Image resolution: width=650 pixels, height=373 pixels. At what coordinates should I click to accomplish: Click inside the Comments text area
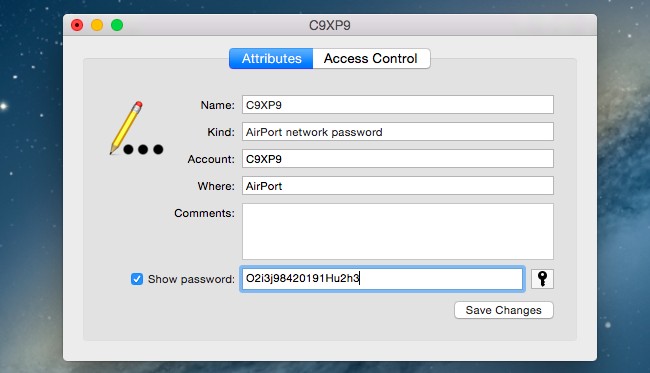[x=398, y=231]
